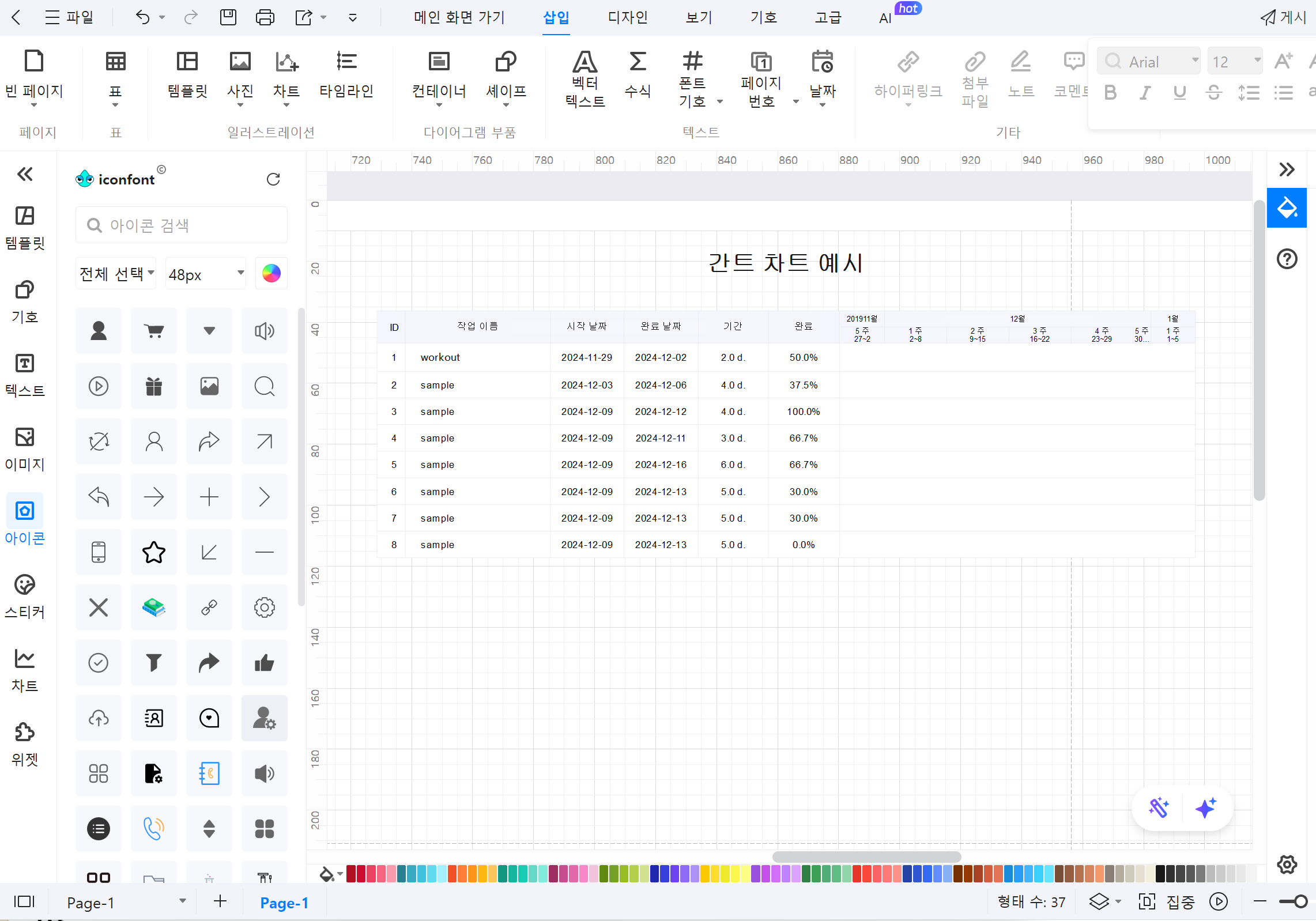The width and height of the screenshot is (1316, 921).
Task: Open the 아이콘 sidebar panel
Action: 25,520
